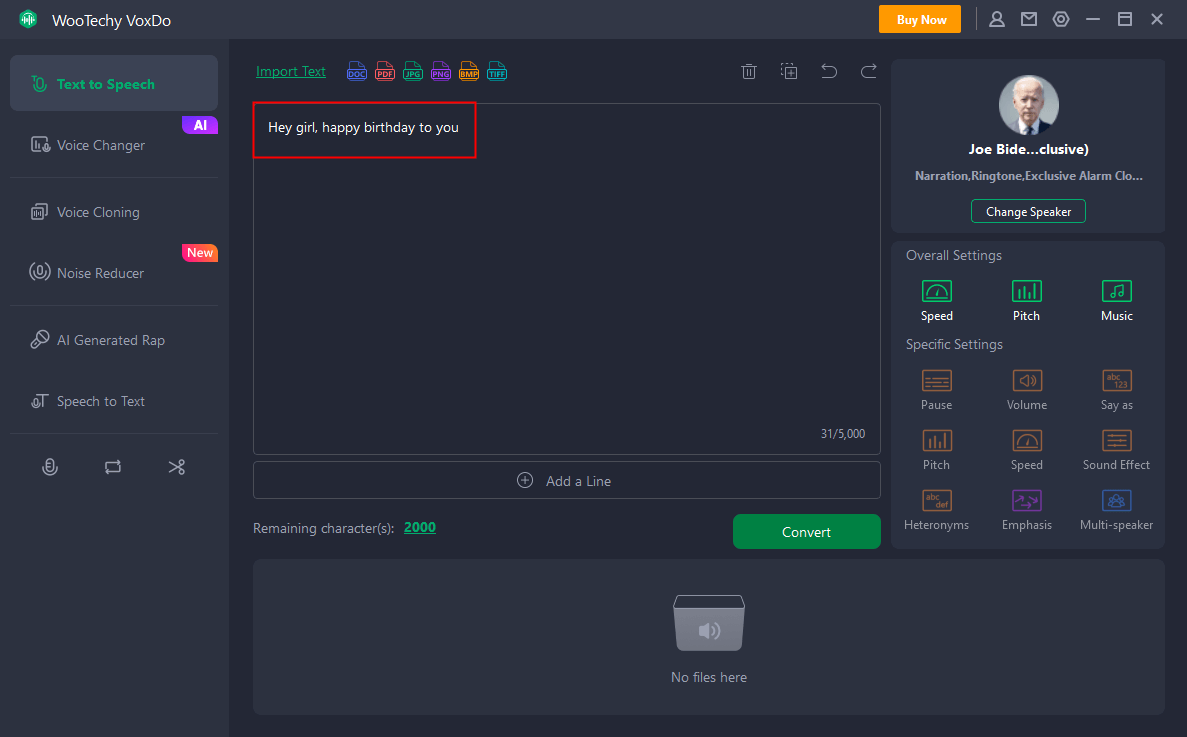Viewport: 1187px width, 737px height.
Task: Go to AI Generated Rap
Action: [x=110, y=340]
